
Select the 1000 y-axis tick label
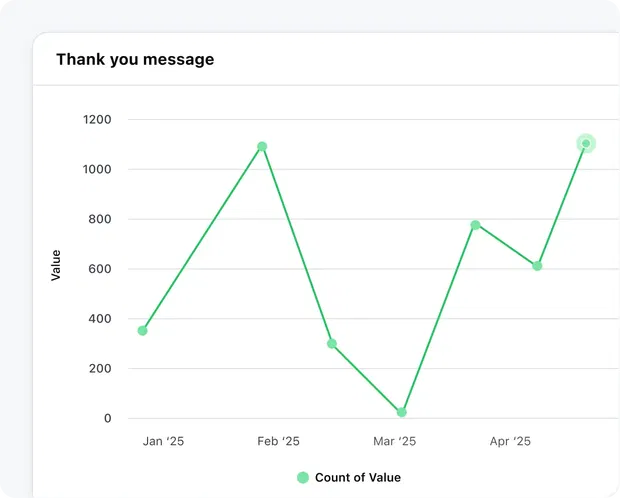97,170
